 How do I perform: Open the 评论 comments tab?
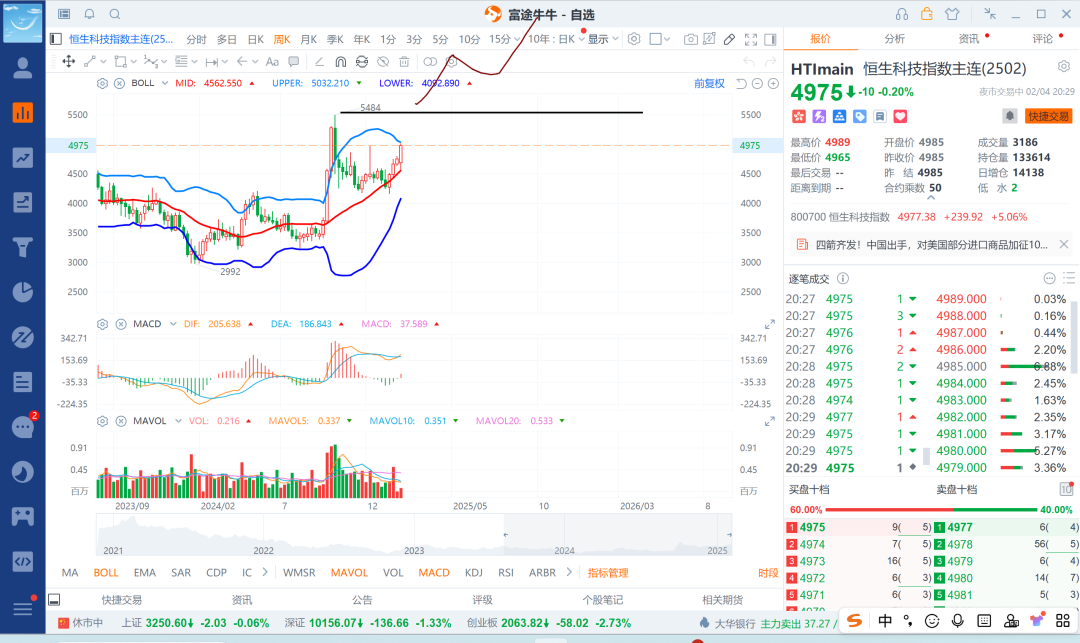coord(1043,39)
